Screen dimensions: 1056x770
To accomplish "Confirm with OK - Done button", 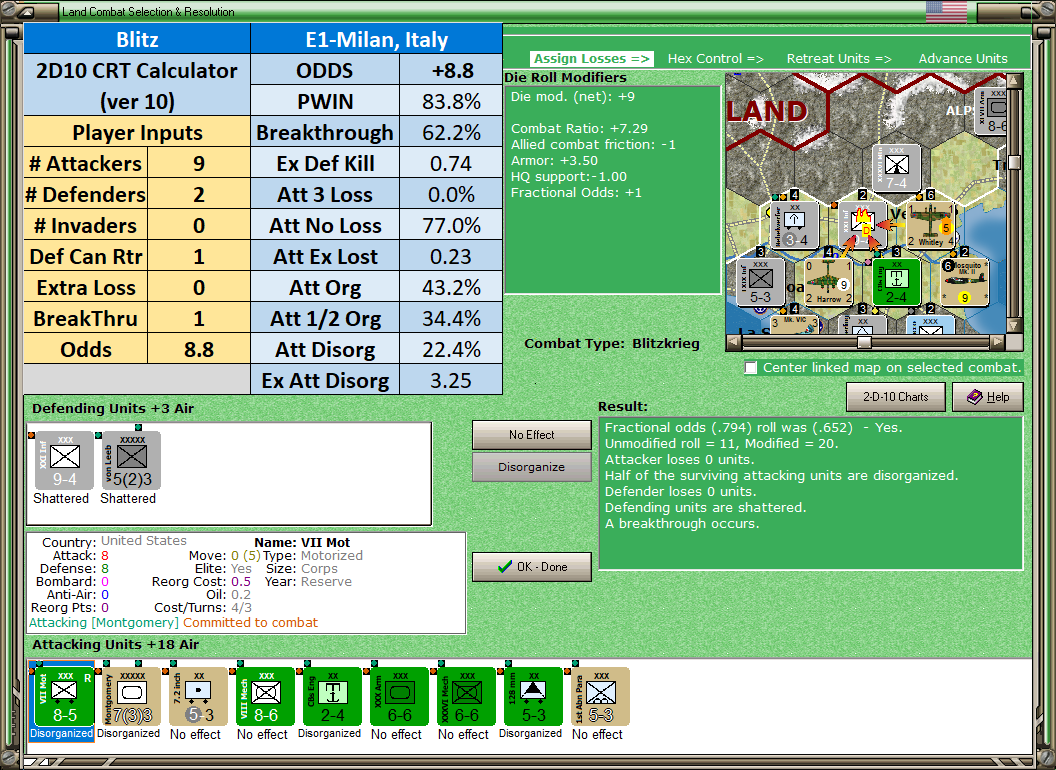I will [x=532, y=567].
